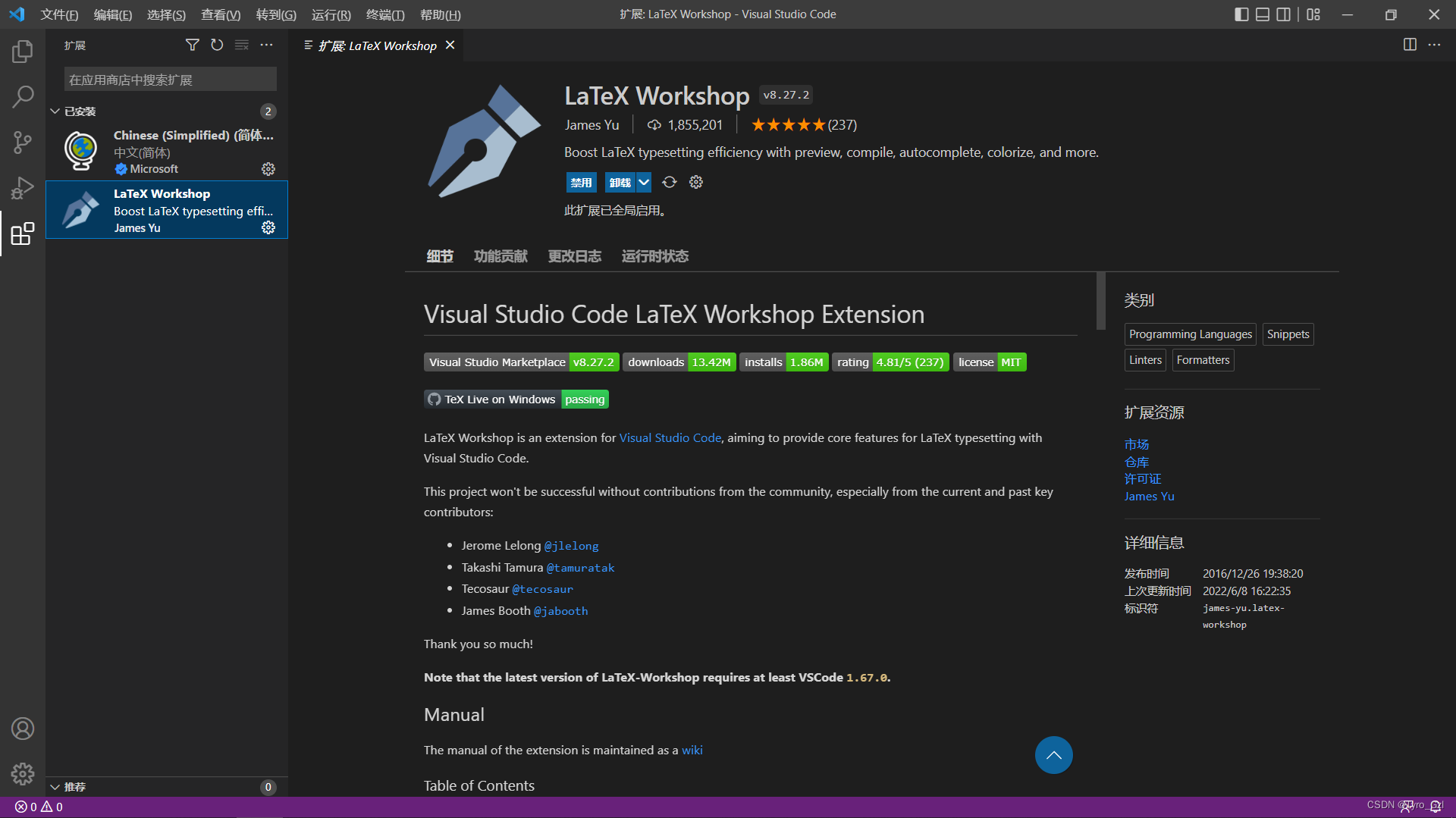Open the Marketplace resource link
Screen dimensions: 1456x818
pos(1136,444)
